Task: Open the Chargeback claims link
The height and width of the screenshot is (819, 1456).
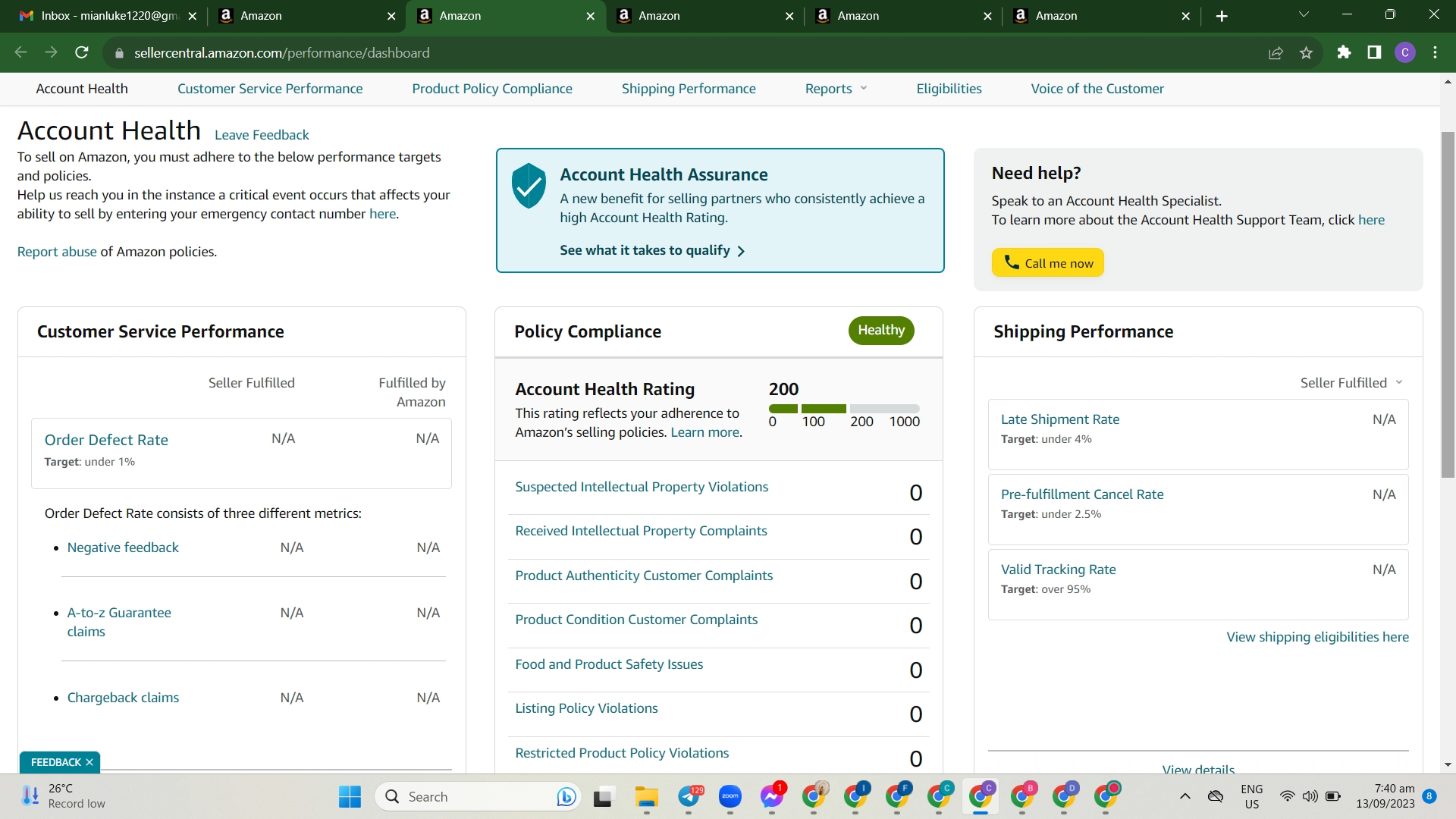Action: click(123, 698)
